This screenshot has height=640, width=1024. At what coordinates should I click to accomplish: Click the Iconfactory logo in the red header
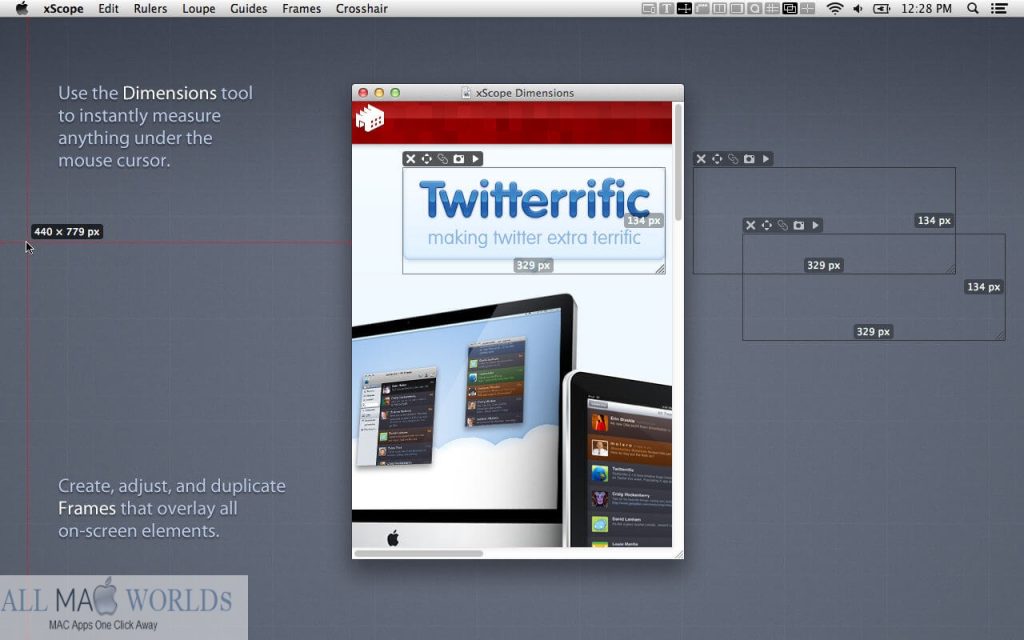click(x=370, y=118)
